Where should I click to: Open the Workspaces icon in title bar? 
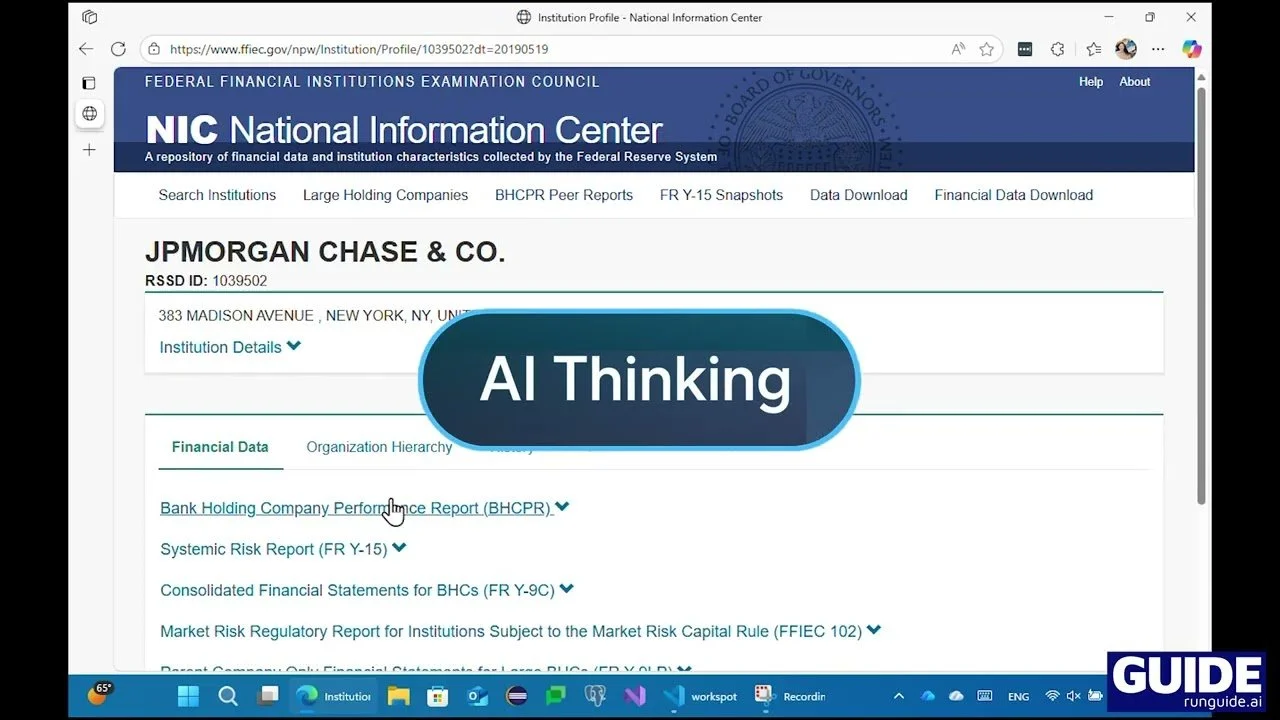coord(89,17)
